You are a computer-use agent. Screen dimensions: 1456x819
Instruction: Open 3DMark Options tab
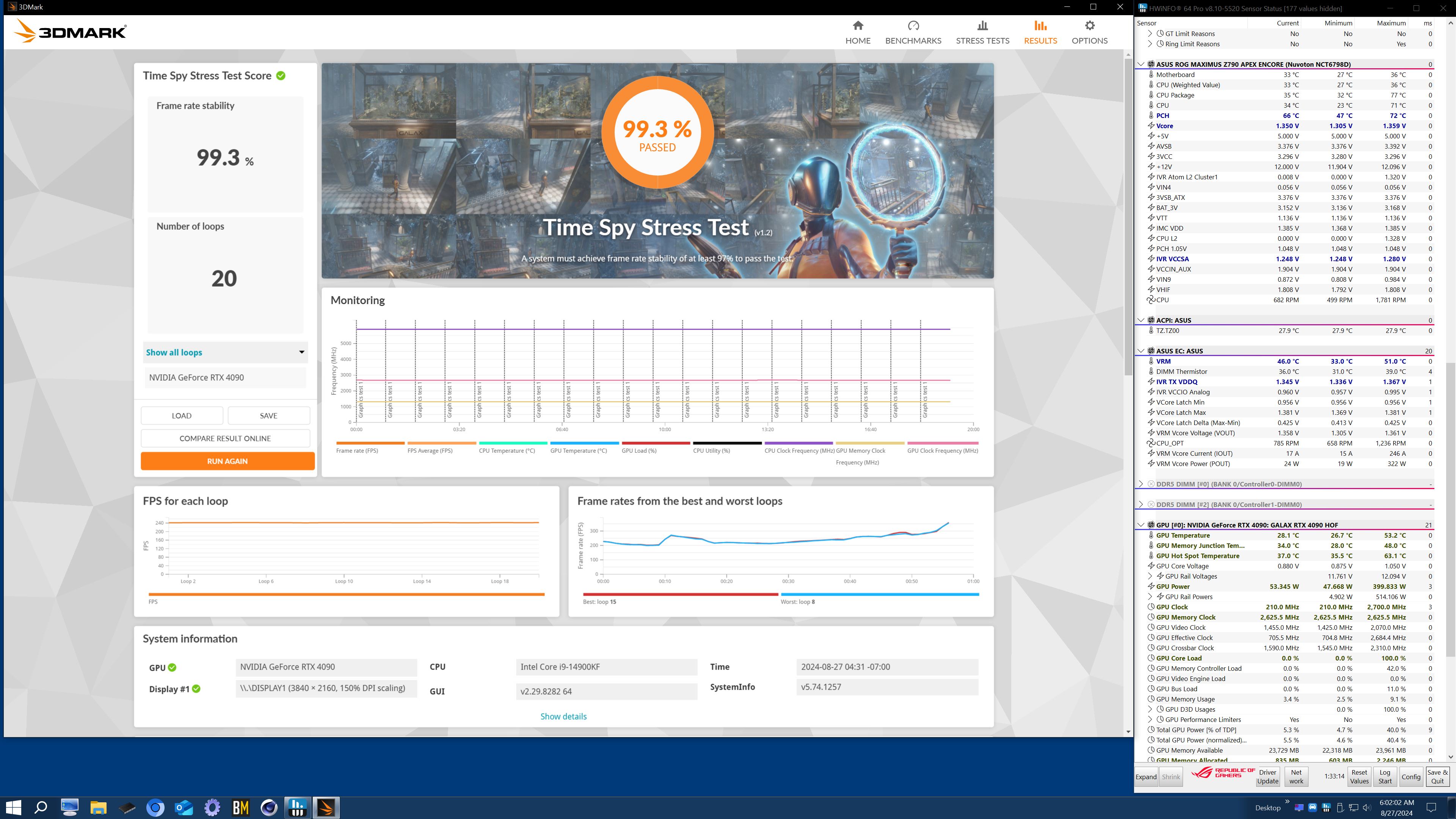1089,32
